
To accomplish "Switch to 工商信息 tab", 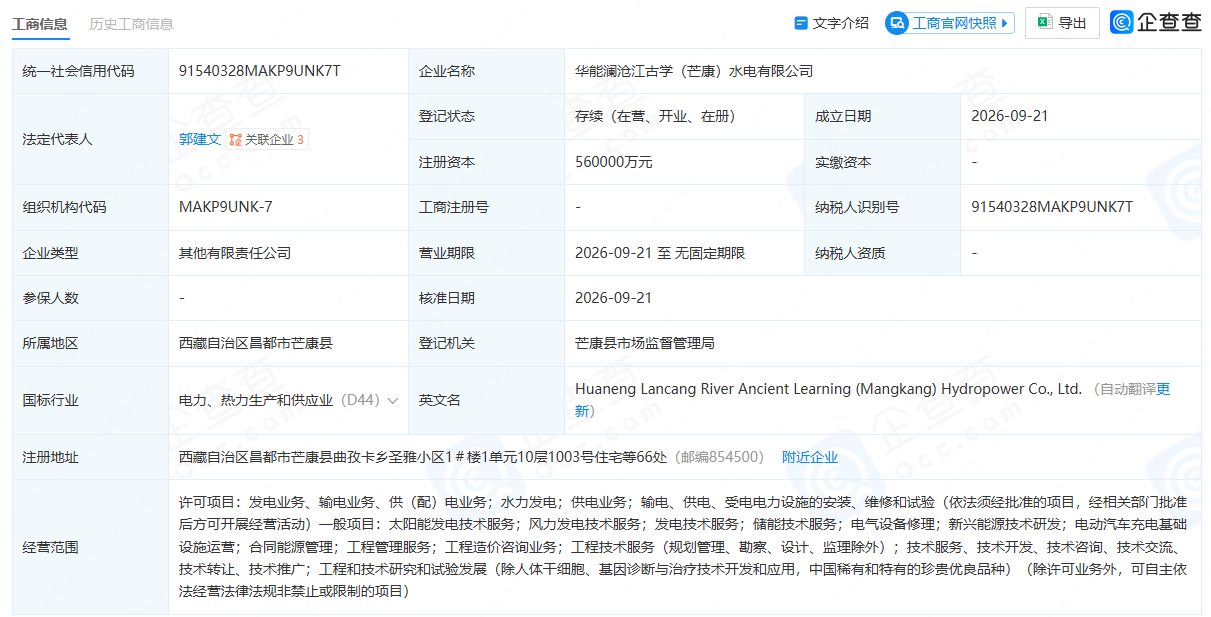I will (x=40, y=23).
